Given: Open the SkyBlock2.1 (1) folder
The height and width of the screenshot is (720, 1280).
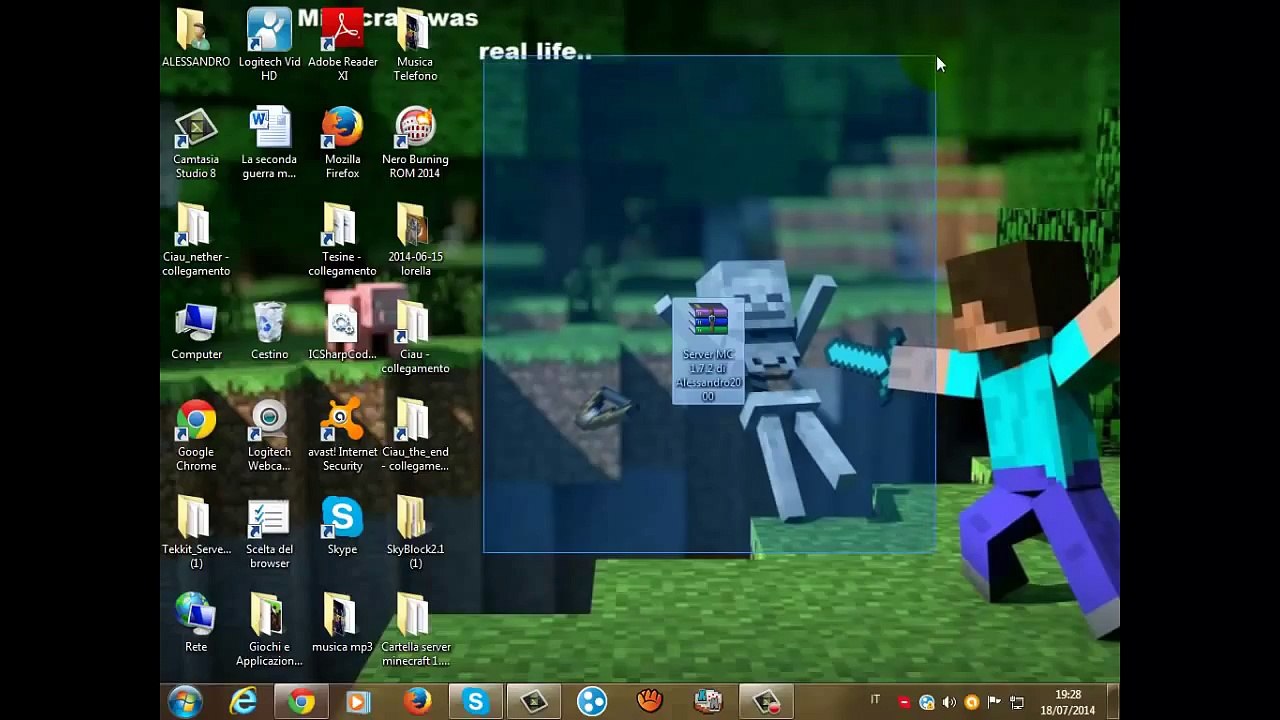Looking at the screenshot, I should 415,532.
